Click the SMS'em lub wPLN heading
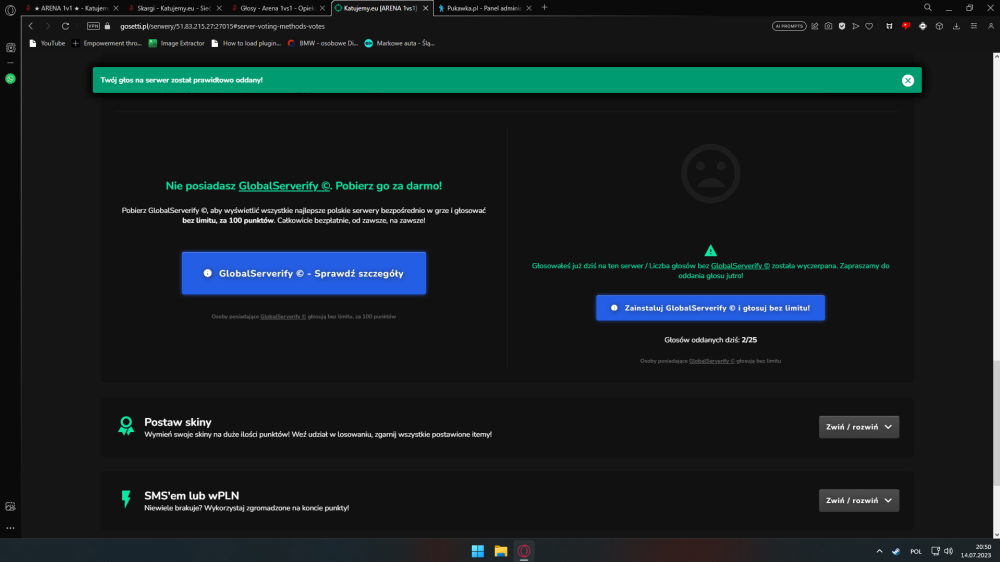Screen dimensions: 1000x562 tap(191, 496)
